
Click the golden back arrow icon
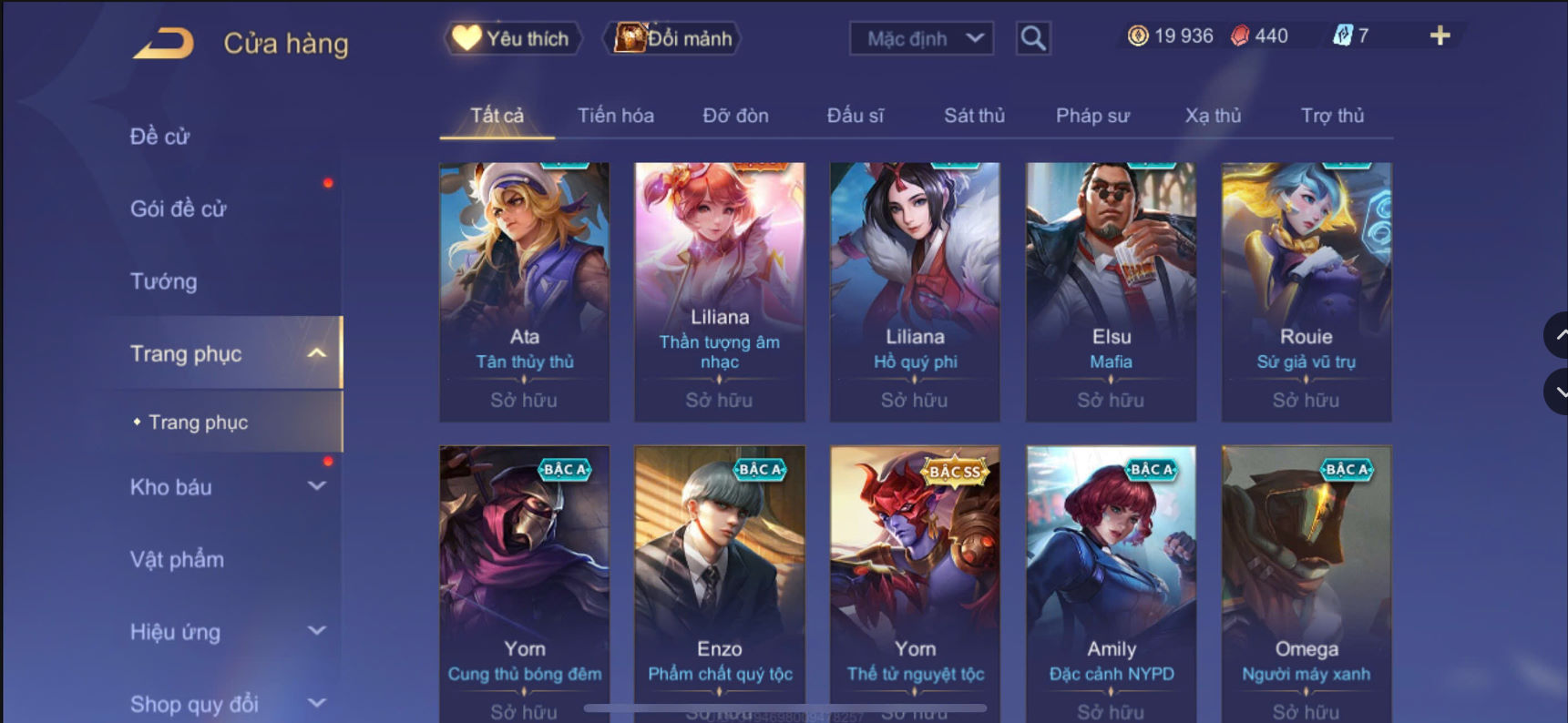(163, 43)
